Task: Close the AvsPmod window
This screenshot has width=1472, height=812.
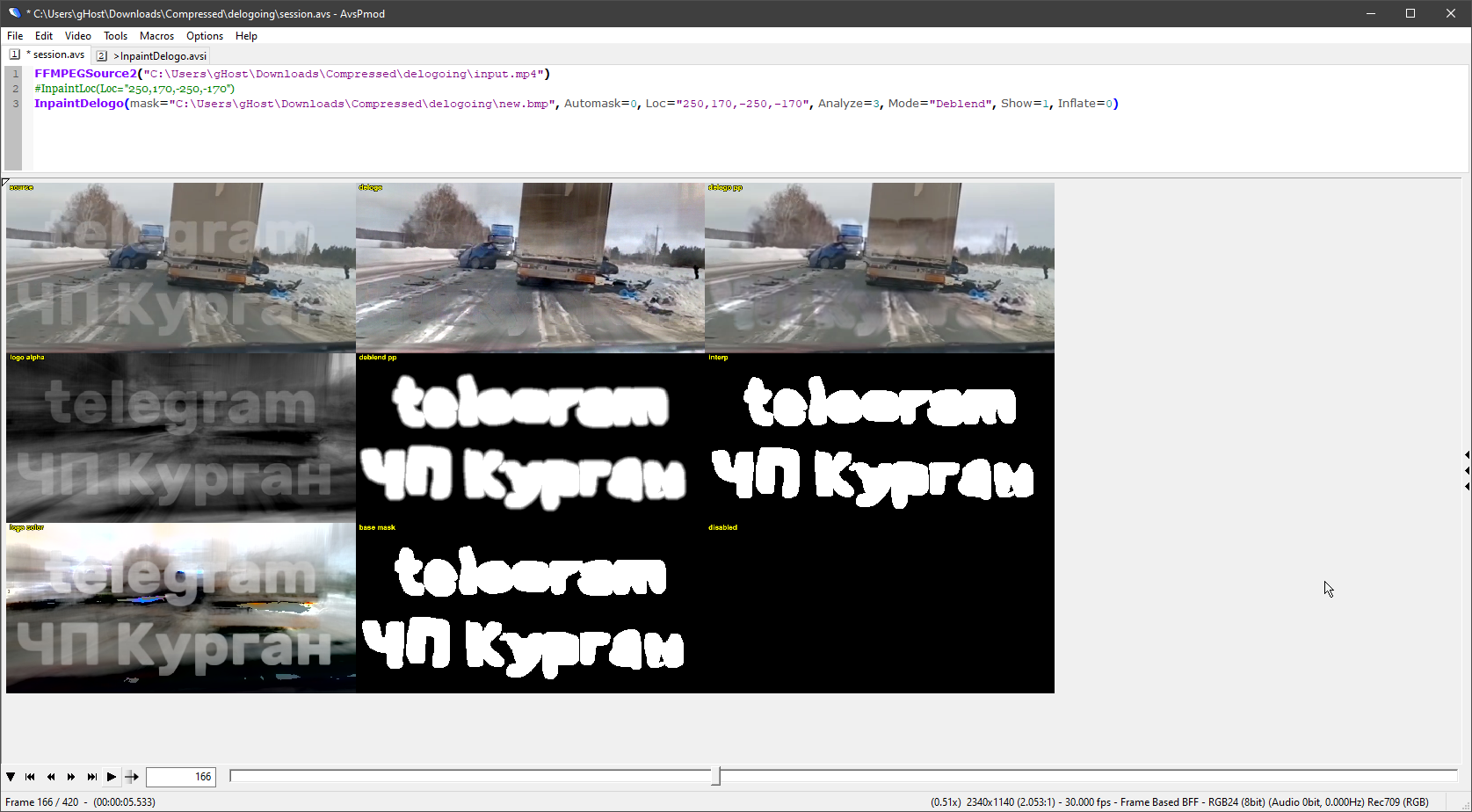Action: 1451,13
